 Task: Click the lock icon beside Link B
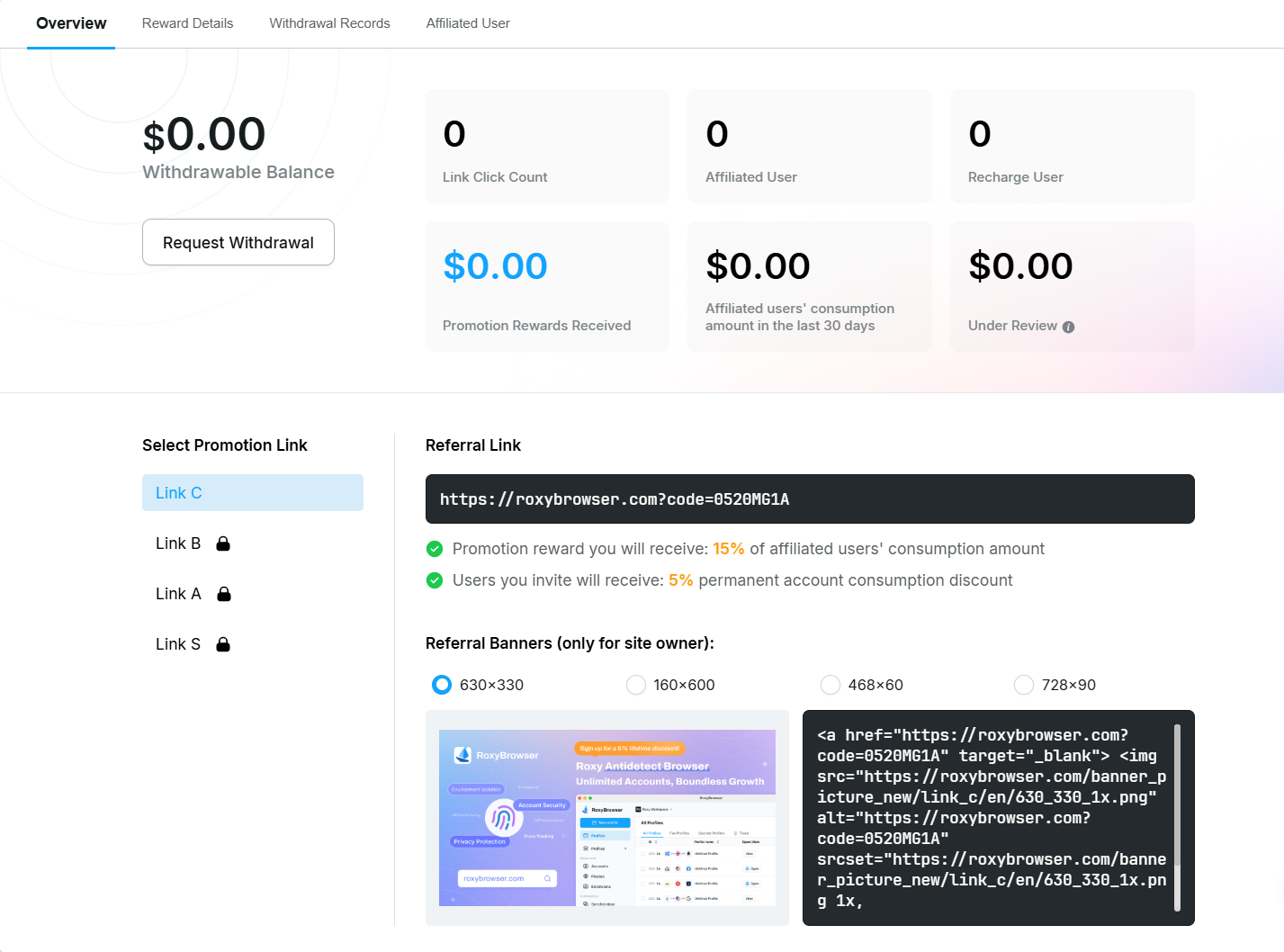click(x=223, y=543)
